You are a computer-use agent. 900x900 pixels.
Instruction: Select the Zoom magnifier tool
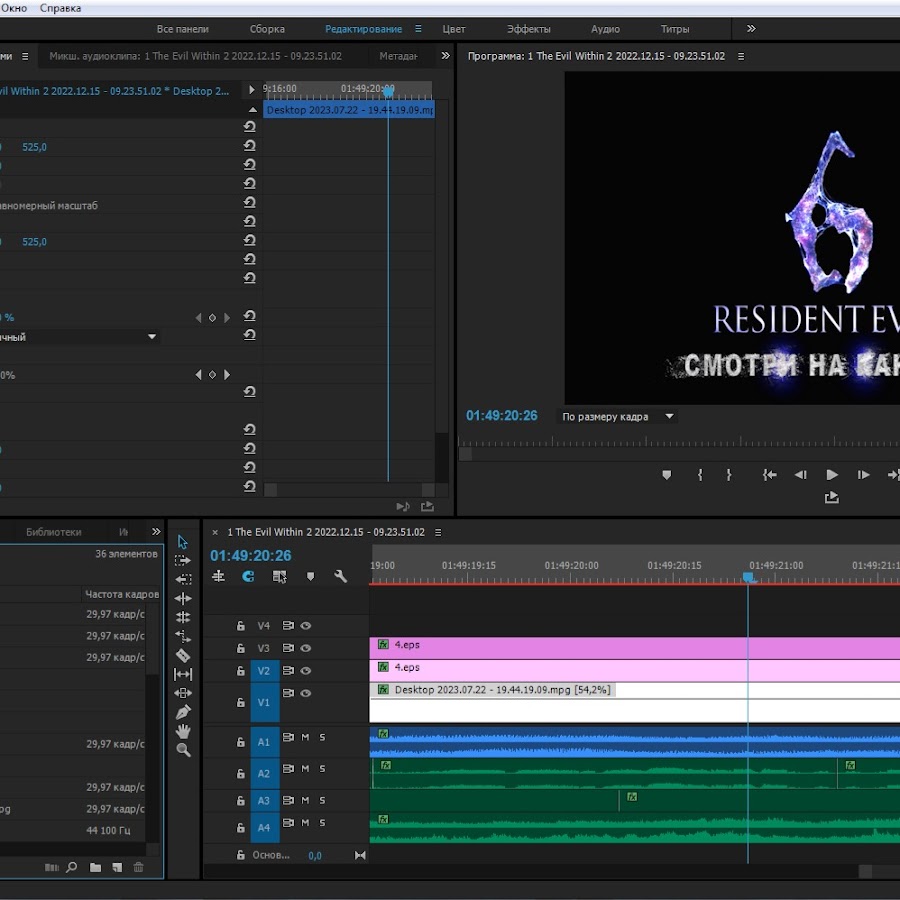(x=183, y=750)
